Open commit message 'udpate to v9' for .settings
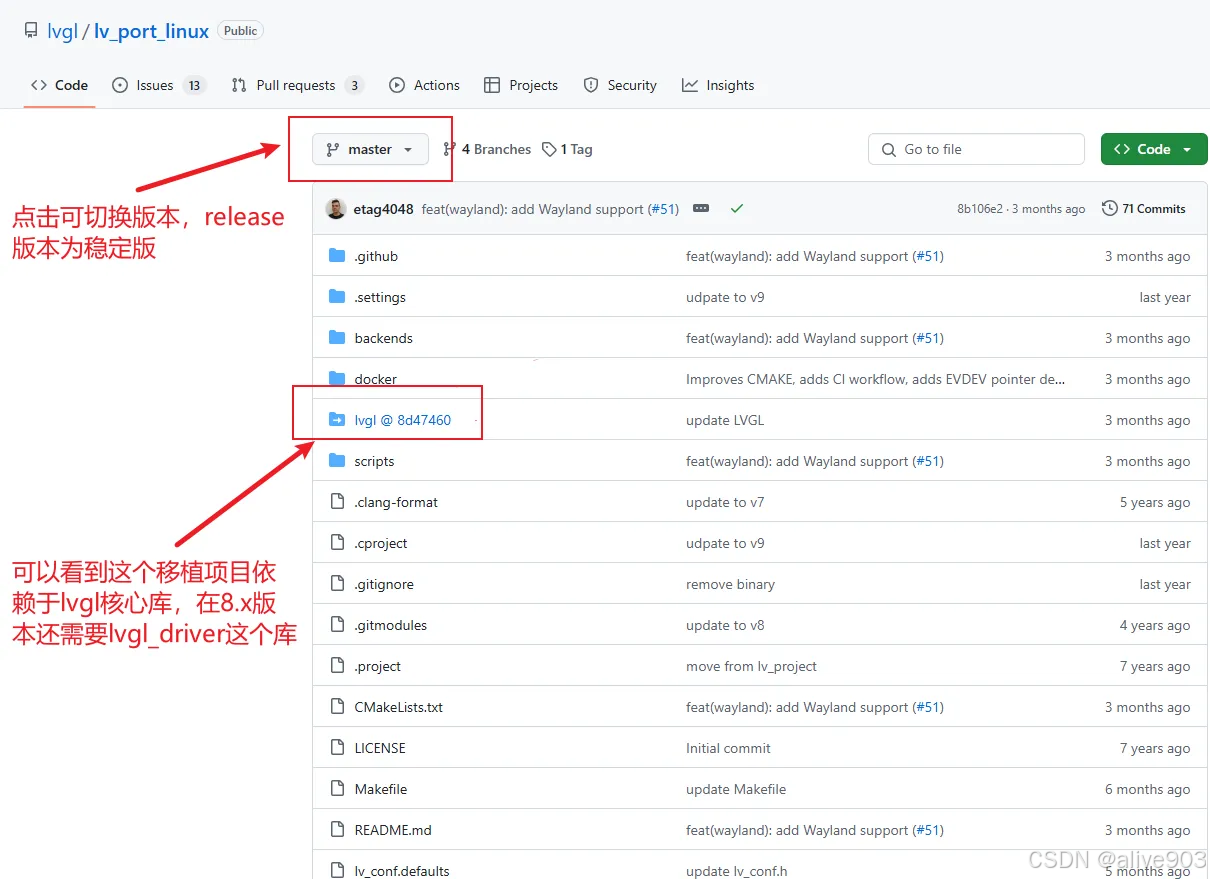The width and height of the screenshot is (1210, 879). (725, 297)
